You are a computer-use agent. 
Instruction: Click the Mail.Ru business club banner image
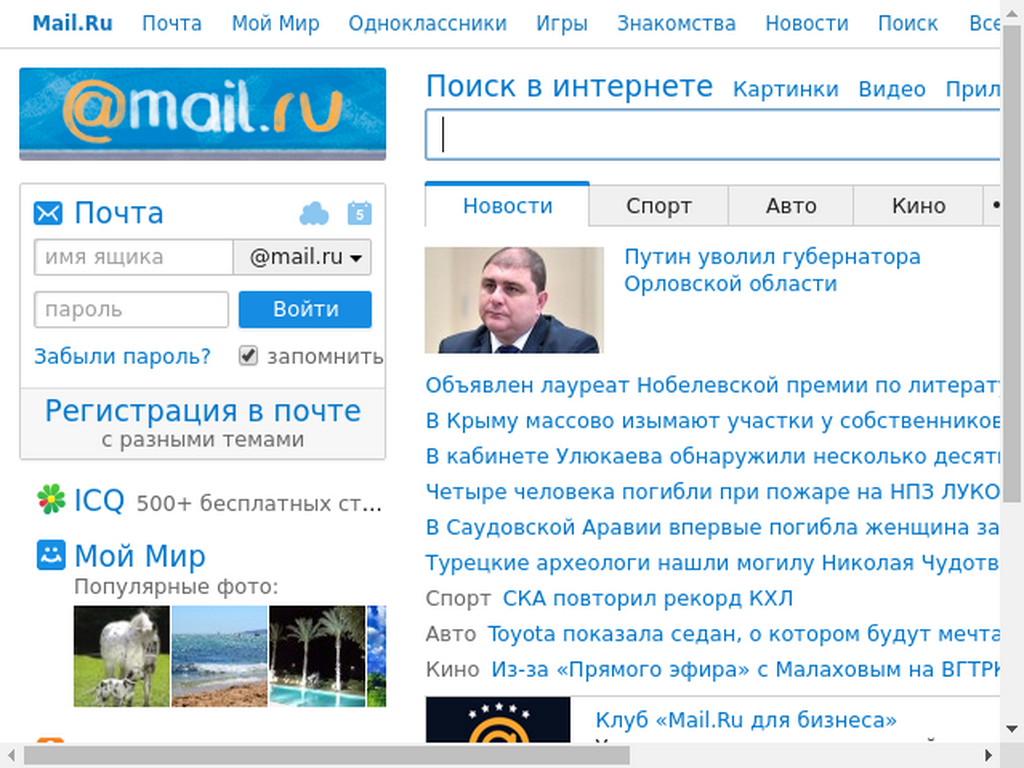pos(498,720)
